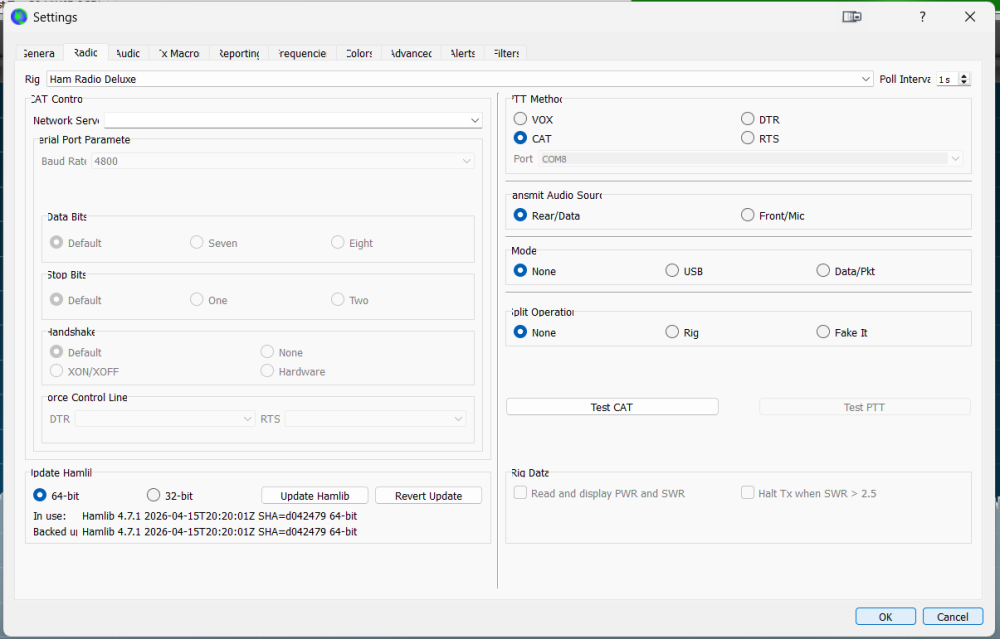The width and height of the screenshot is (1000, 639).
Task: Open the Alerts tab
Action: pos(462,54)
